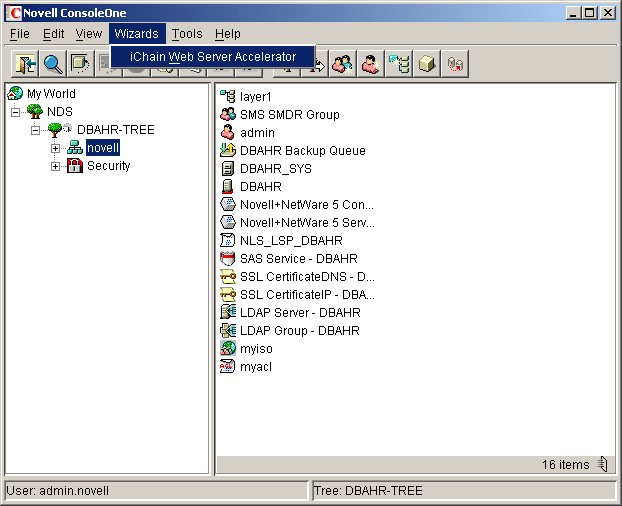Maximize the ConsoleOne window
Viewport: 622px width, 506px height.
click(589, 13)
